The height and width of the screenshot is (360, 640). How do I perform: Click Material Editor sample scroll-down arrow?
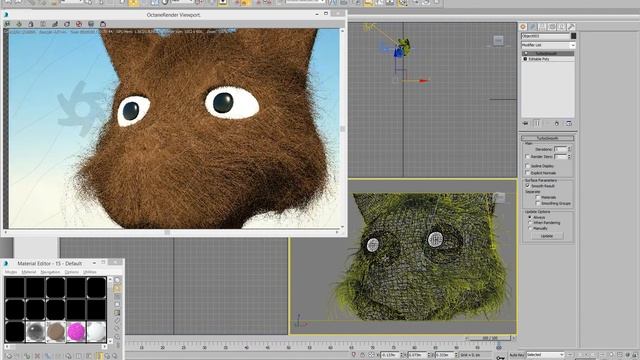[x=110, y=340]
